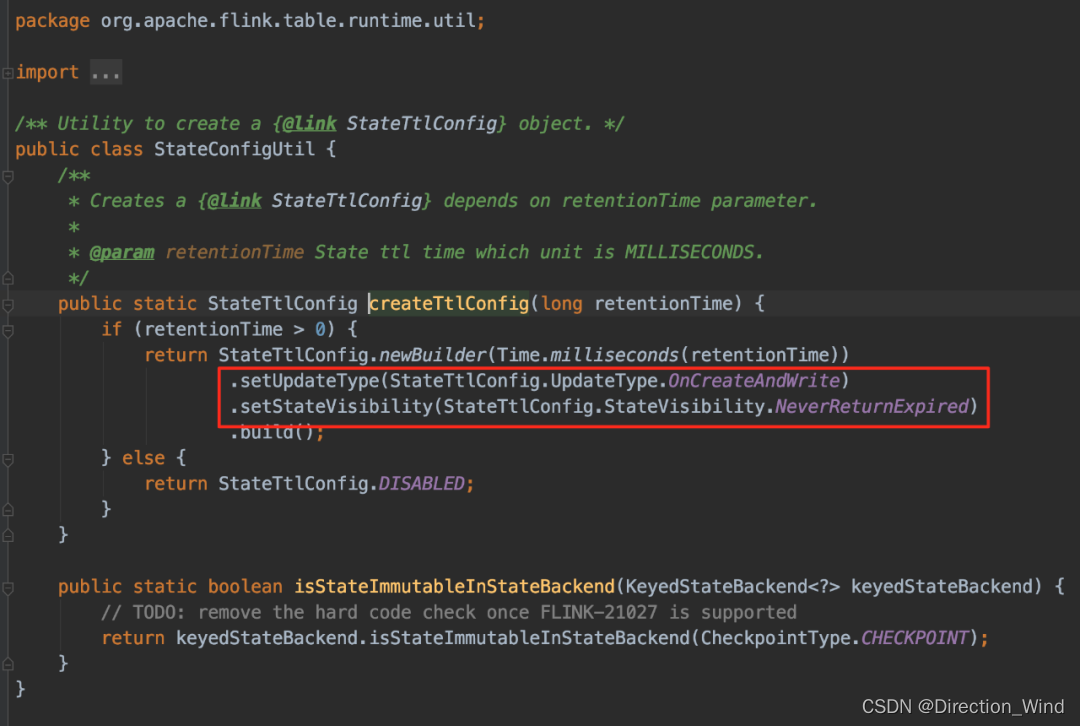Viewport: 1080px width, 726px height.
Task: Click isStateImmutableInStateBackend in the method declaration
Action: pos(455,587)
